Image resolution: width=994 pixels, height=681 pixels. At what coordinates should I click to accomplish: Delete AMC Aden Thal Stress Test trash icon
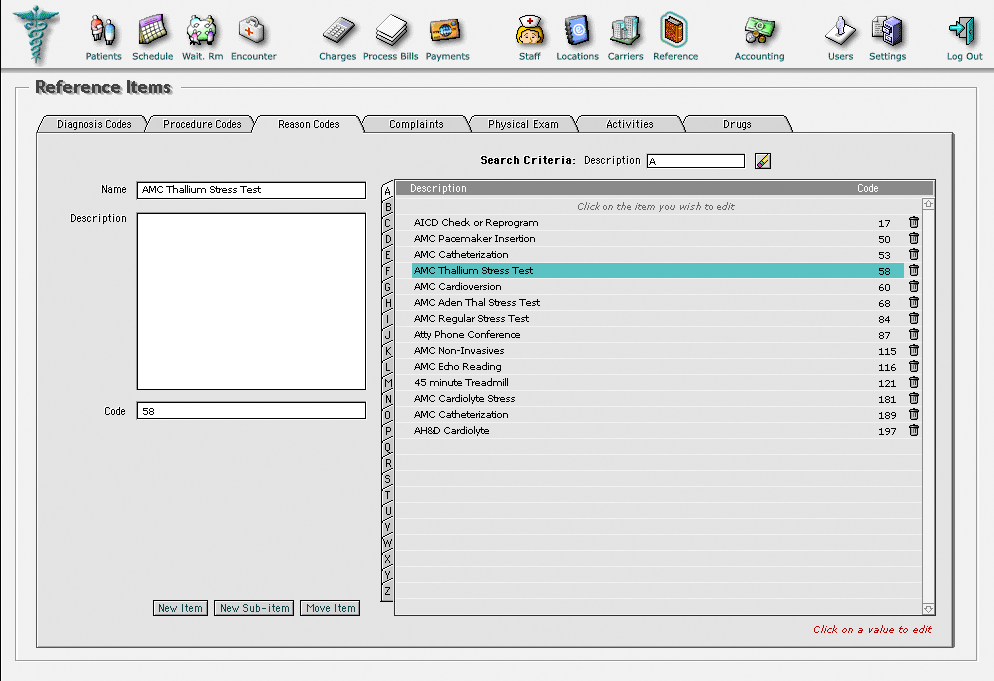913,302
